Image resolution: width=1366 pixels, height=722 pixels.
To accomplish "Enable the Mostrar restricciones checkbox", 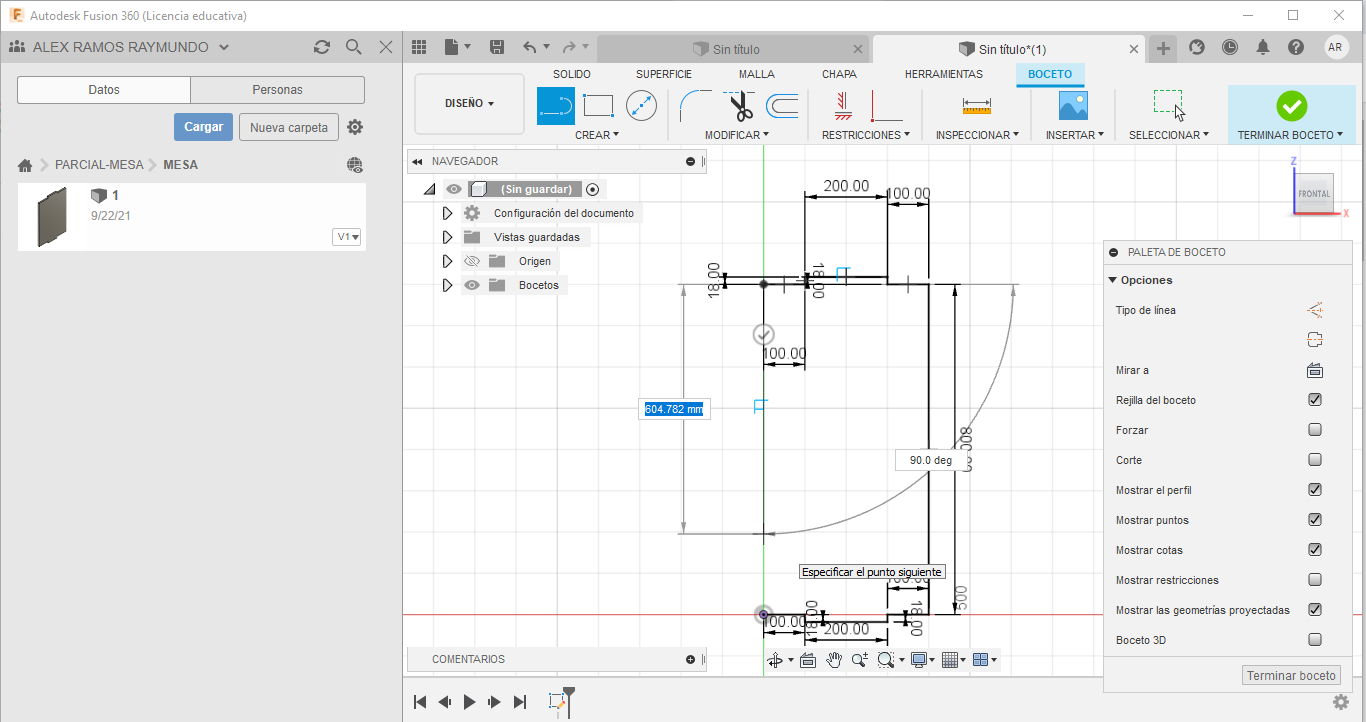I will (x=1315, y=580).
